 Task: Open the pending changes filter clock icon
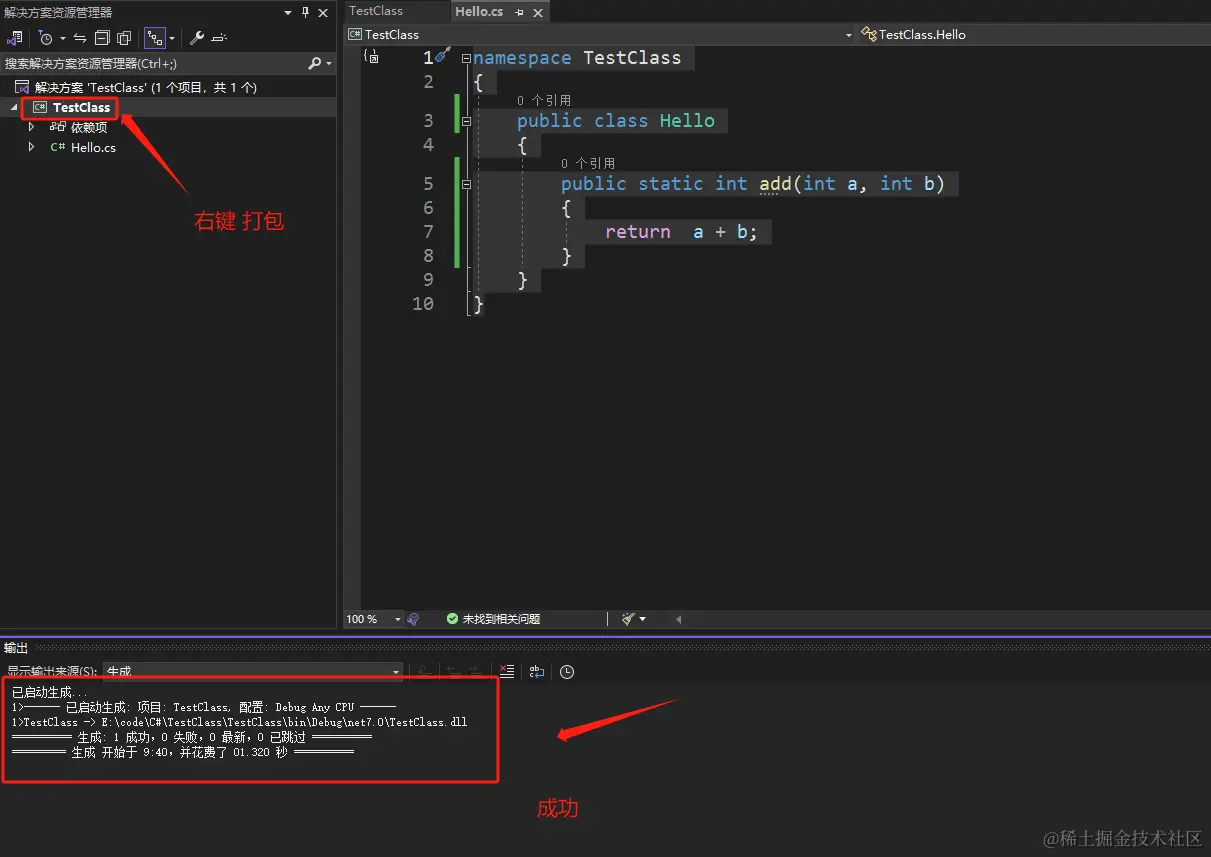point(46,38)
